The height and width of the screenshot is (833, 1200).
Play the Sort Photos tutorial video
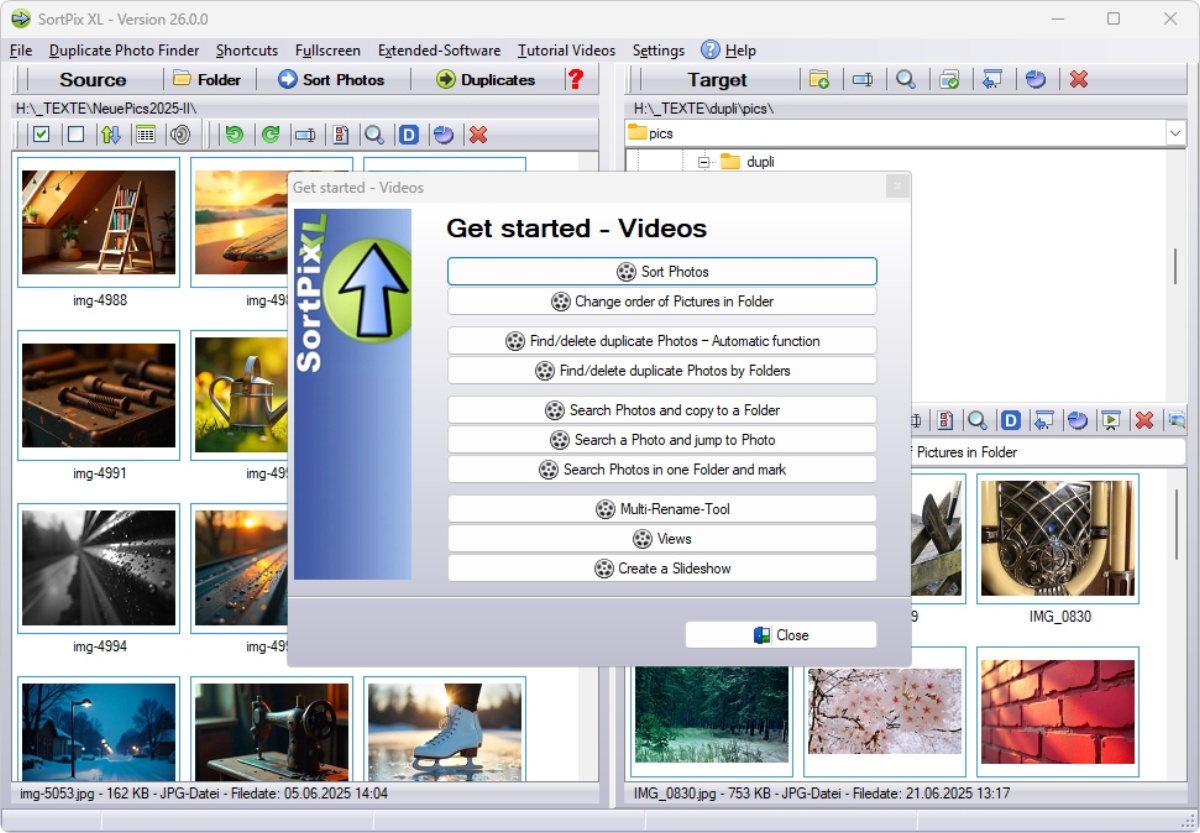[x=662, y=271]
